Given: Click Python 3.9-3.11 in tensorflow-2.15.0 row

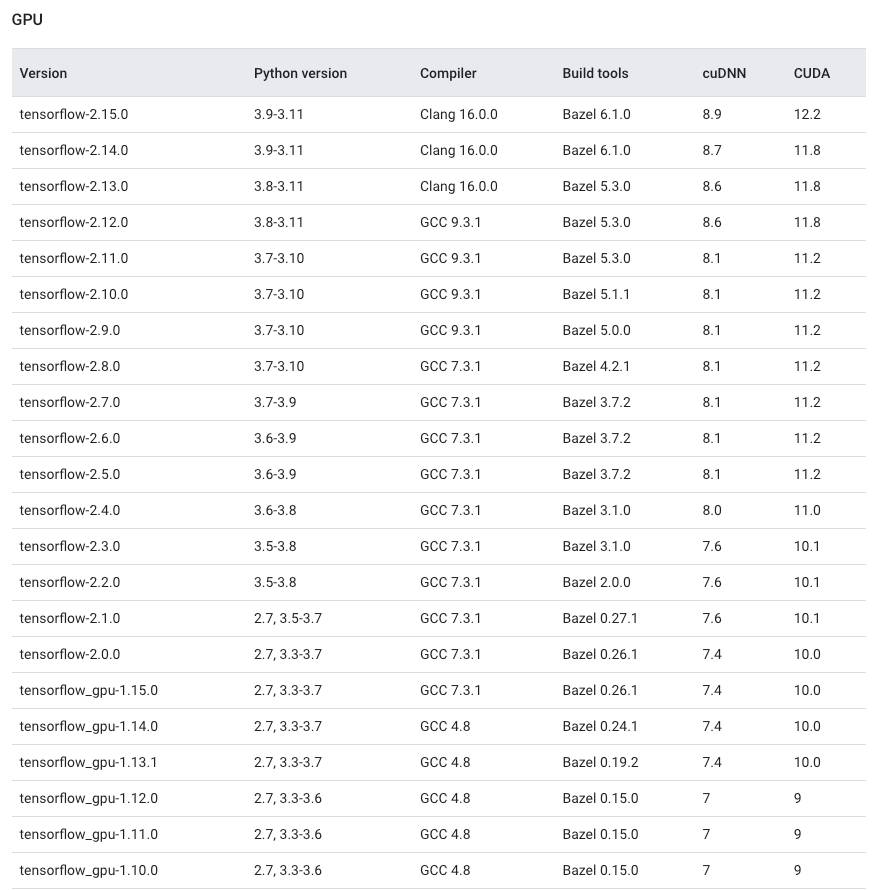Looking at the screenshot, I should coord(279,114).
